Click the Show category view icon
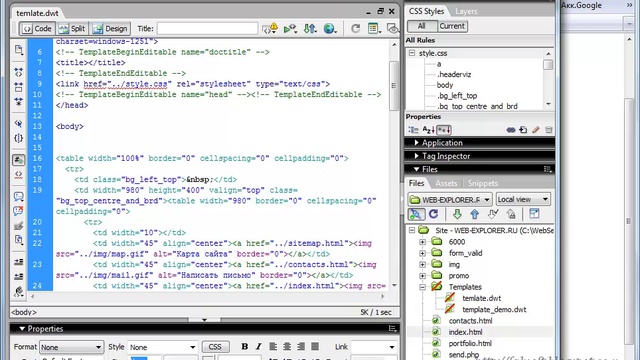Screen dimensions: 640x360 (413, 130)
